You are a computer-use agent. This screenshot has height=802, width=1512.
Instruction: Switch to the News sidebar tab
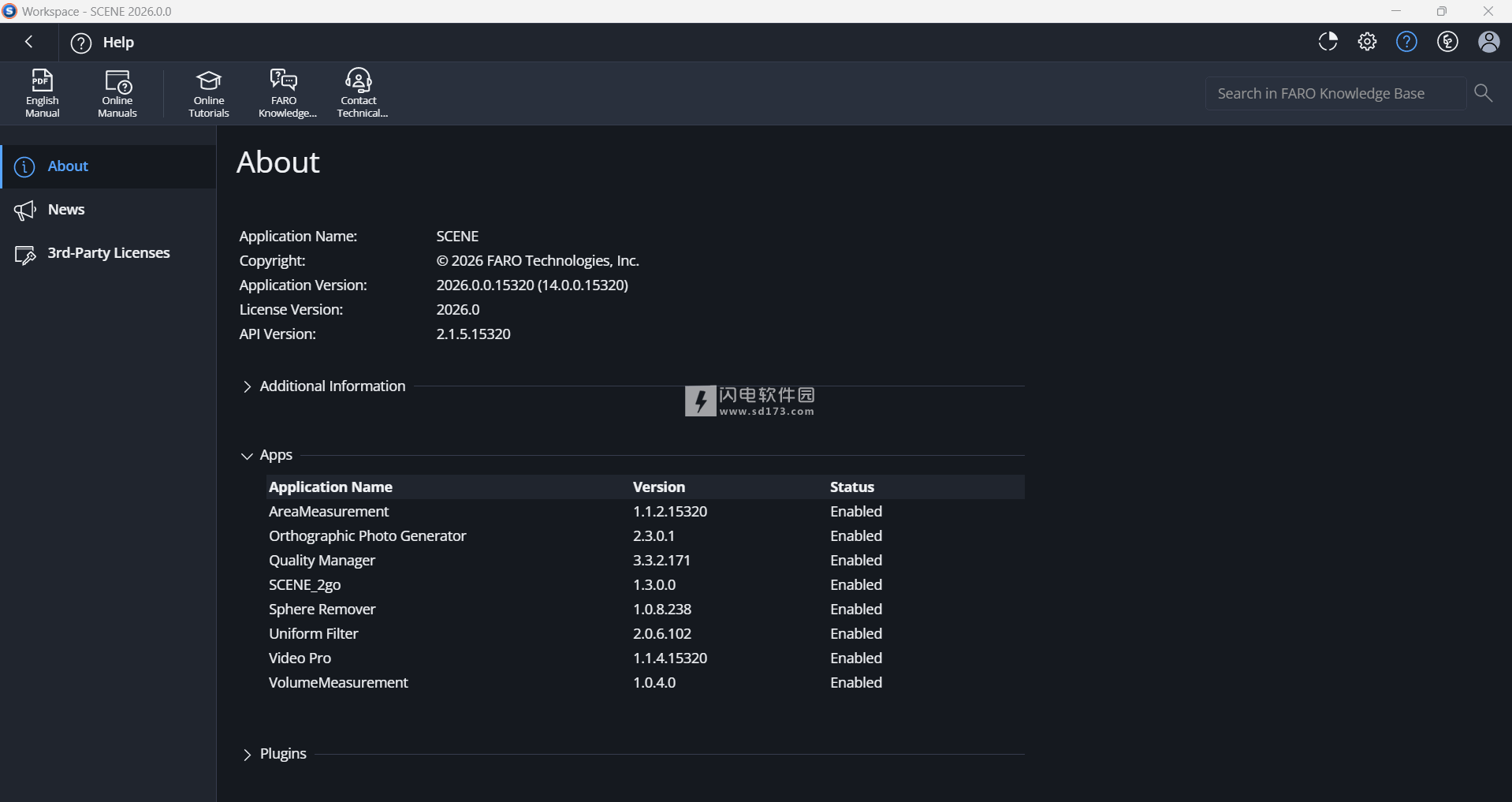pyautogui.click(x=66, y=210)
